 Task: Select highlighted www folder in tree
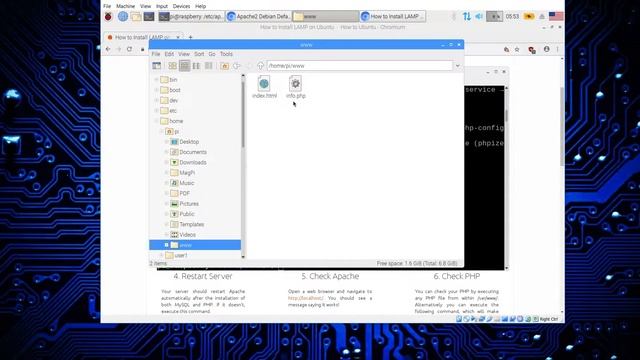tap(195, 245)
